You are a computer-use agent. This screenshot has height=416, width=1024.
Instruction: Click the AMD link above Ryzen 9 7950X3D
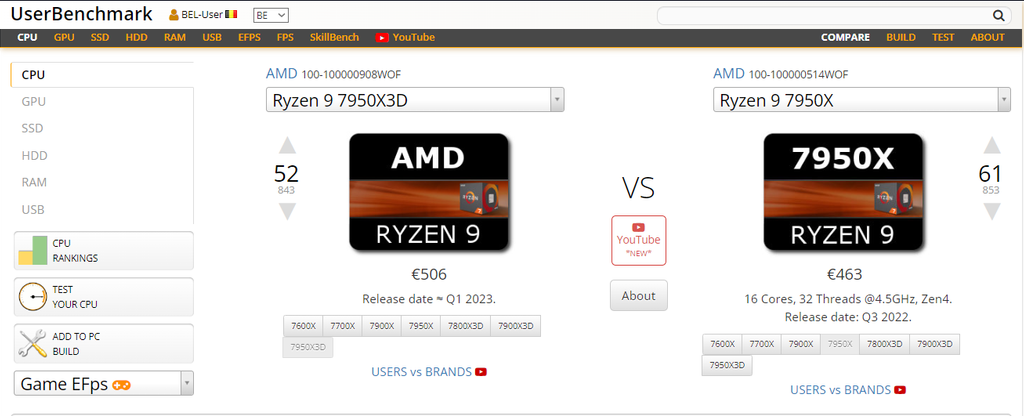coord(281,74)
